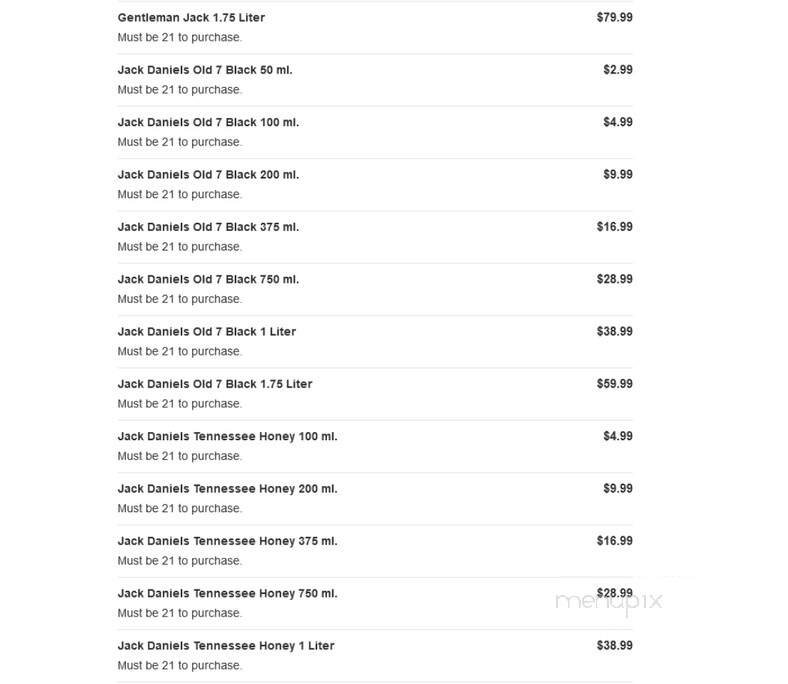Select Jack Daniels Old 7 Black 50 ml.
This screenshot has height=684, width=788.
click(x=204, y=70)
